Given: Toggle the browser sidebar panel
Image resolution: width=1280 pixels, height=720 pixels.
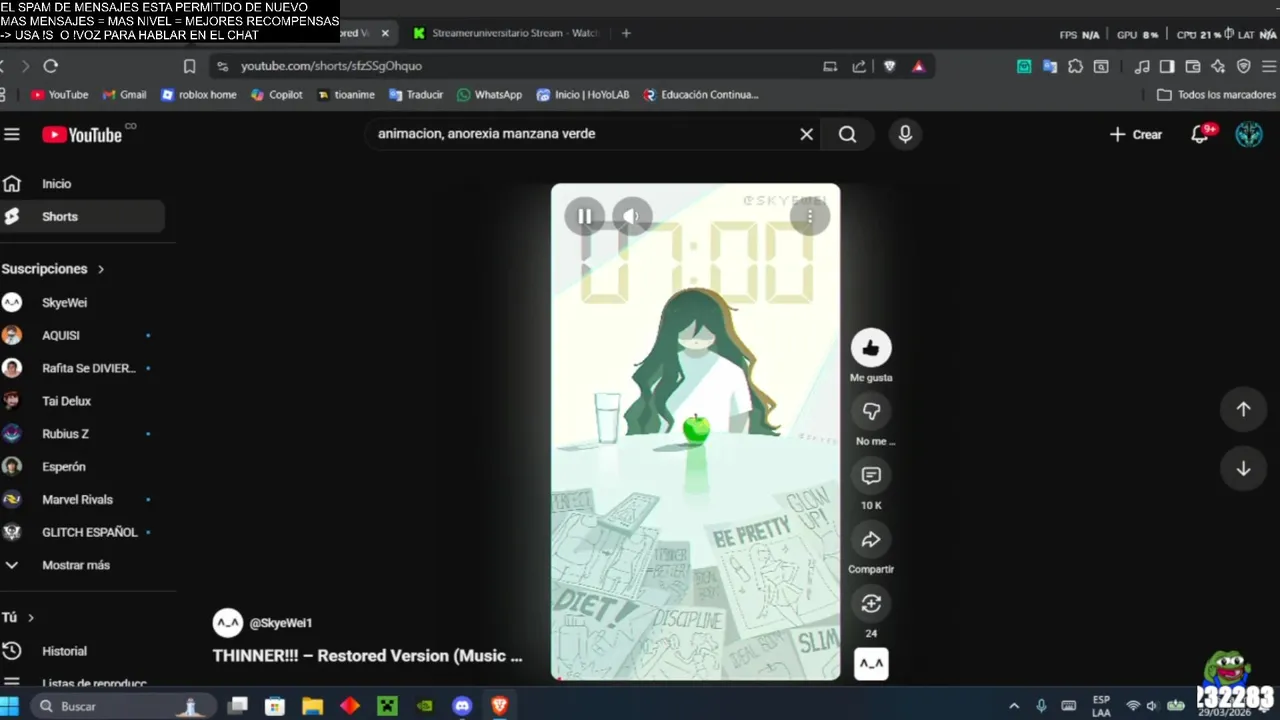Looking at the screenshot, I should 1167,66.
